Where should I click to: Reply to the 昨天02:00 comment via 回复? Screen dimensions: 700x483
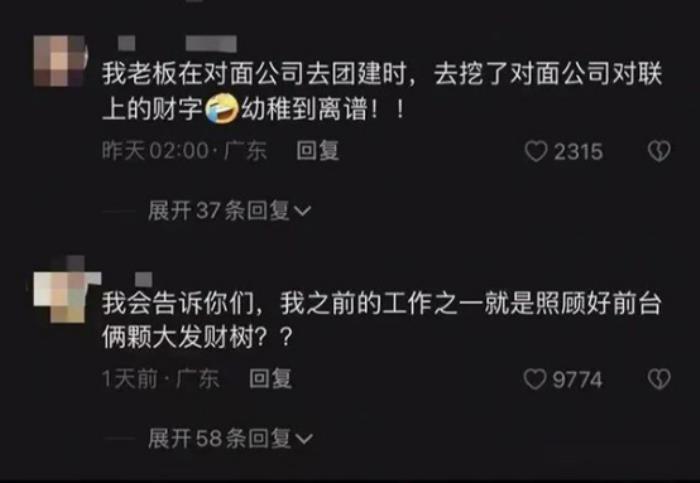pos(318,150)
